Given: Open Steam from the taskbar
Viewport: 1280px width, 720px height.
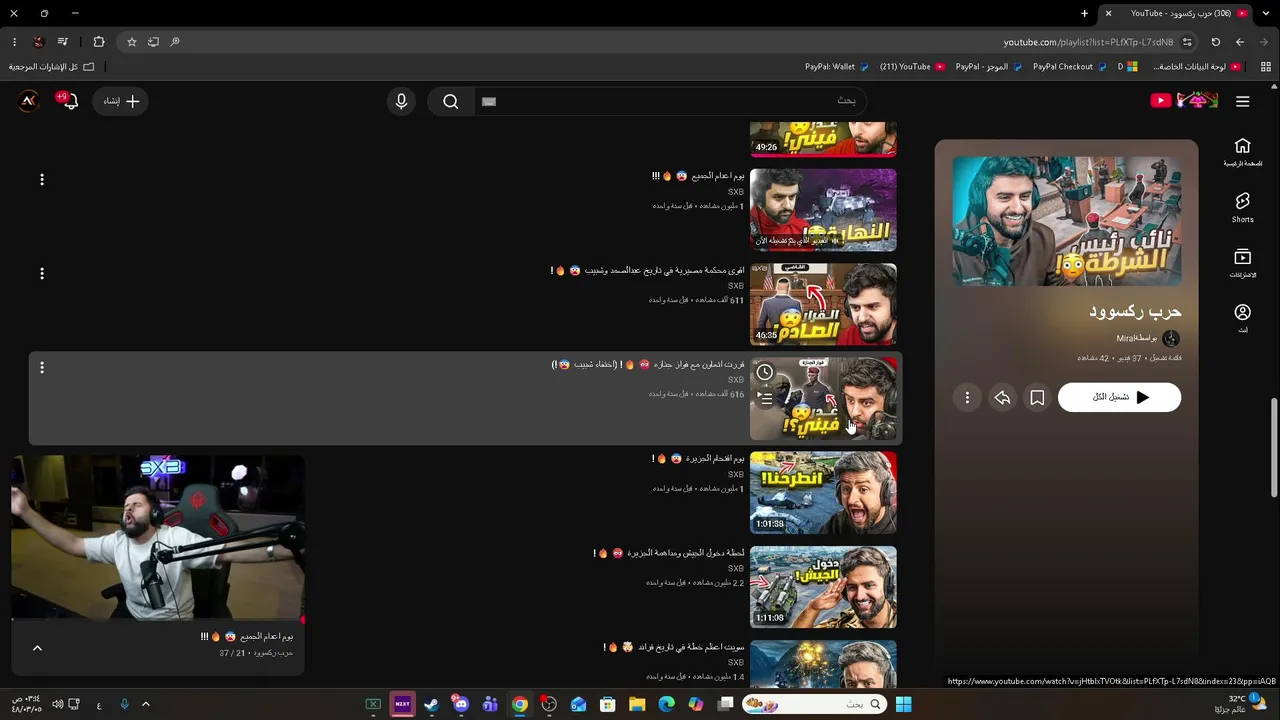Looking at the screenshot, I should (431, 704).
